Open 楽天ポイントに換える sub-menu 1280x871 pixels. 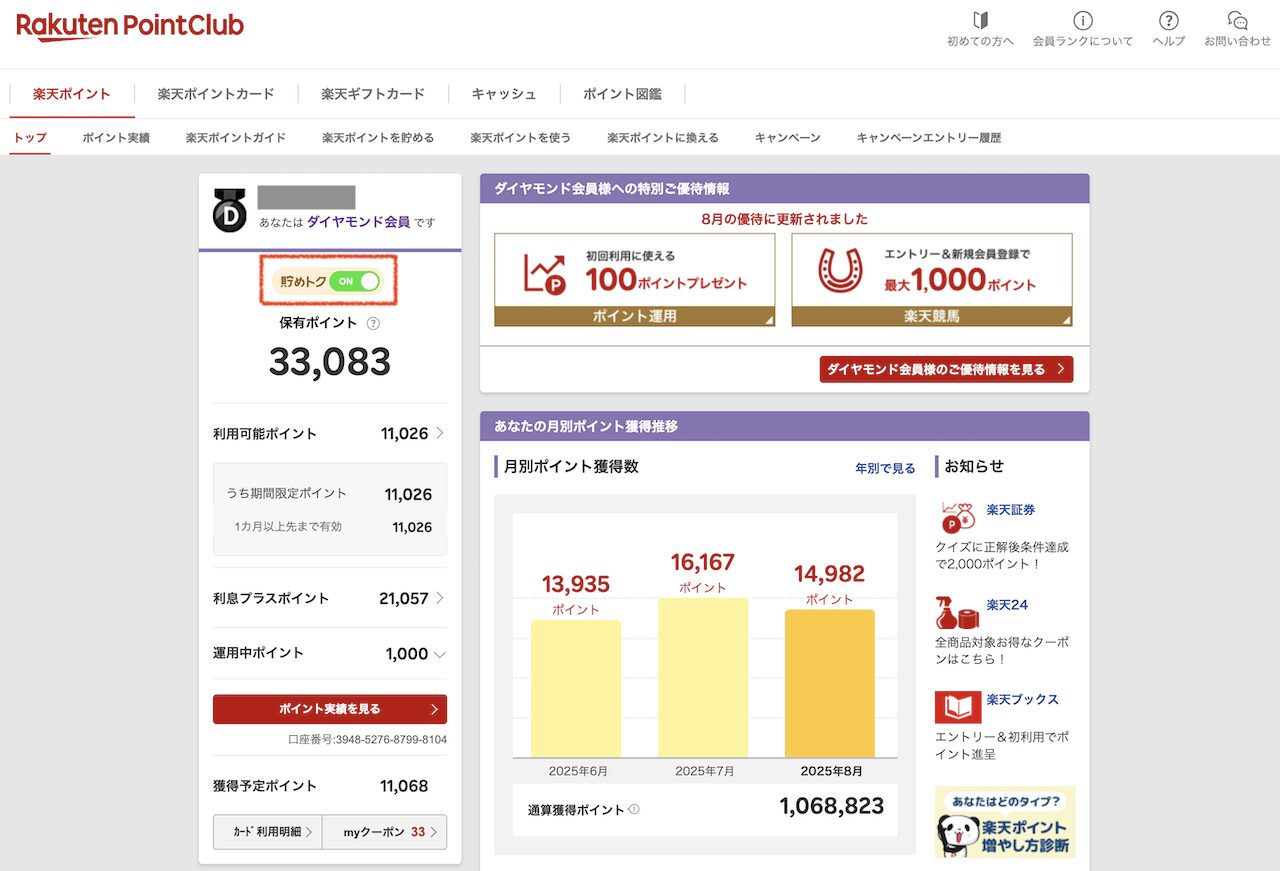pos(663,138)
